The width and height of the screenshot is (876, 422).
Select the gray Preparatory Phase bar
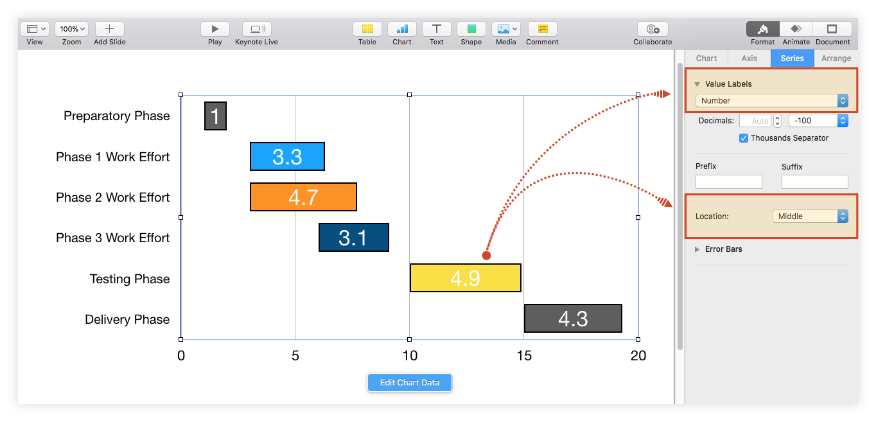point(216,116)
